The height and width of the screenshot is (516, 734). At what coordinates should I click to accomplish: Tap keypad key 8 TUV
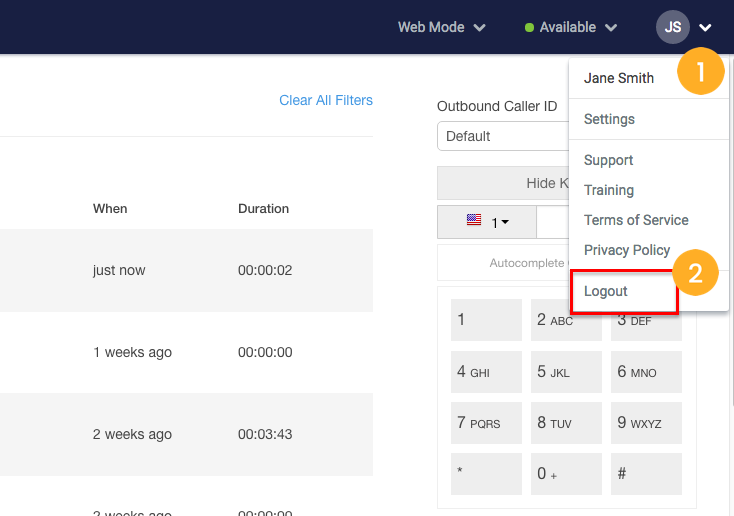pos(566,423)
